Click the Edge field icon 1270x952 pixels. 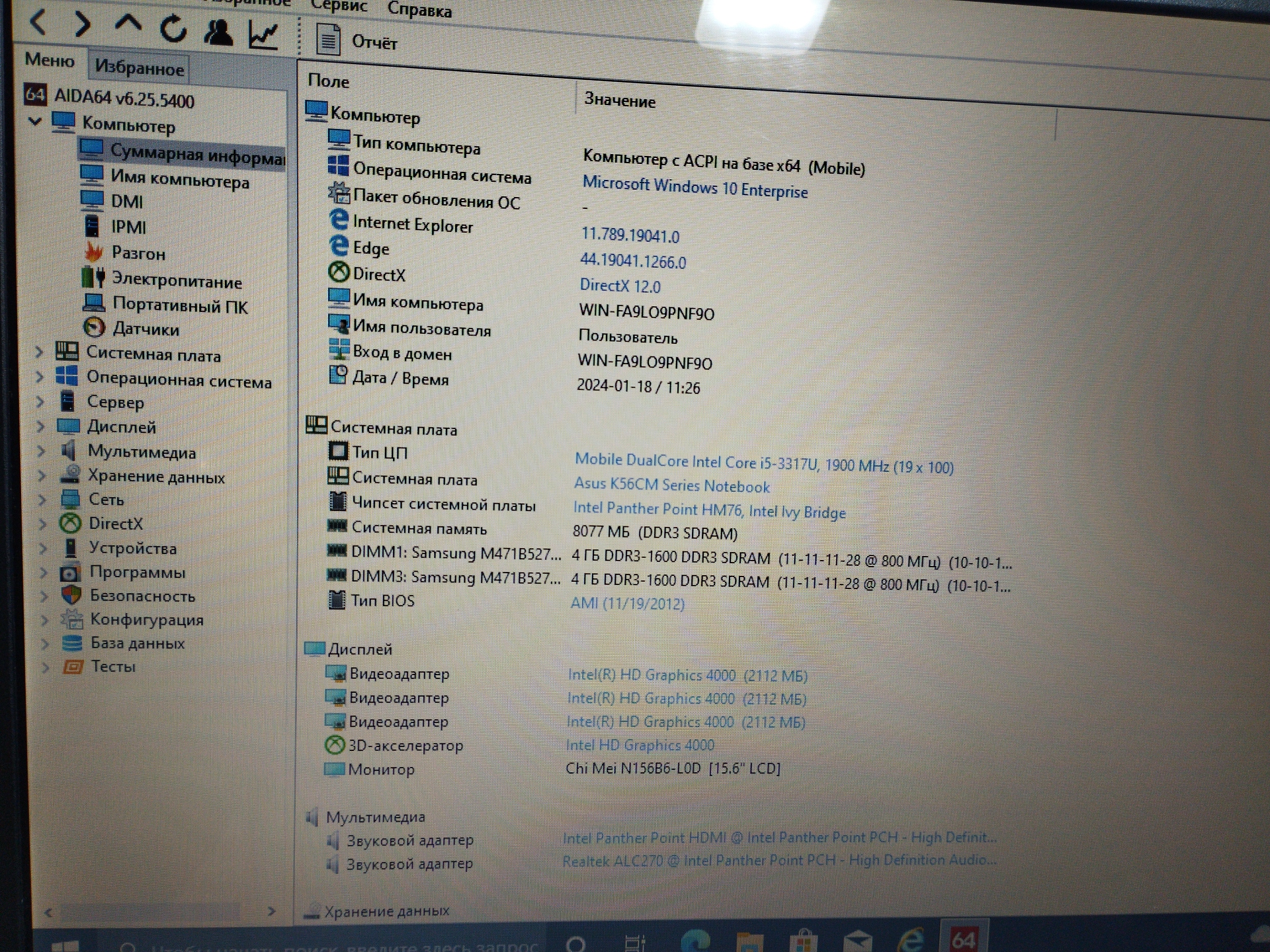[x=339, y=246]
